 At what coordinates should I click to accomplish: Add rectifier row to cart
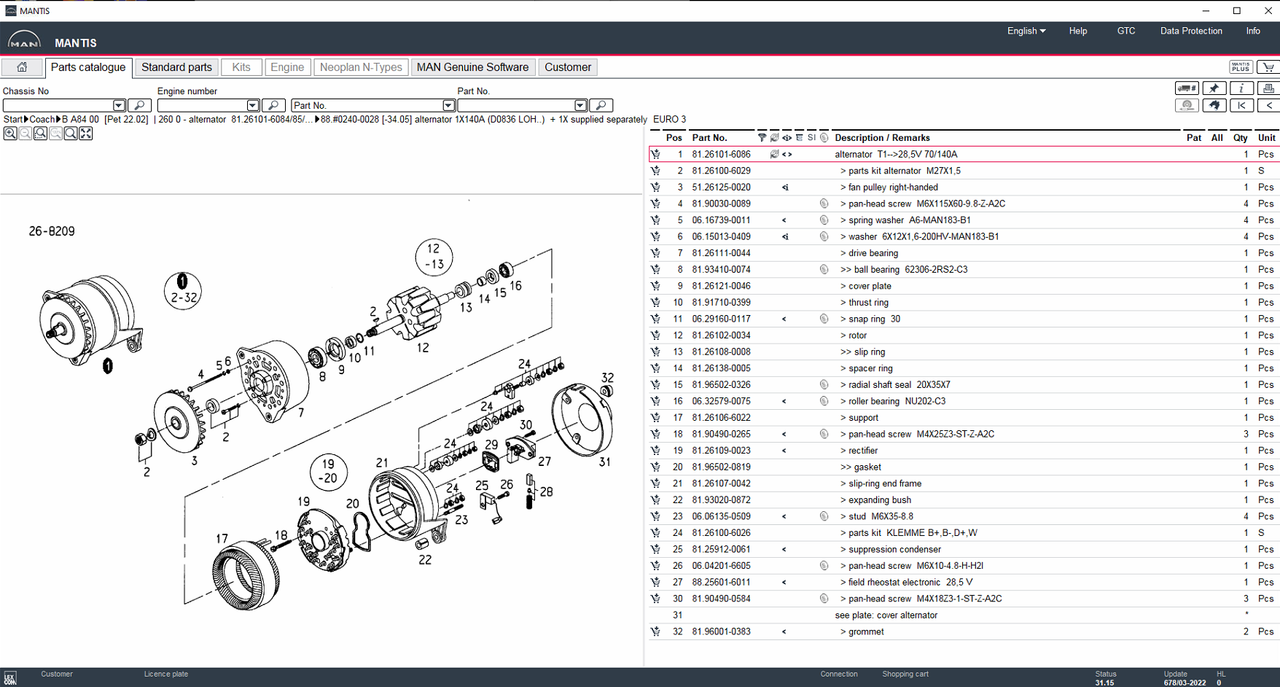[655, 450]
